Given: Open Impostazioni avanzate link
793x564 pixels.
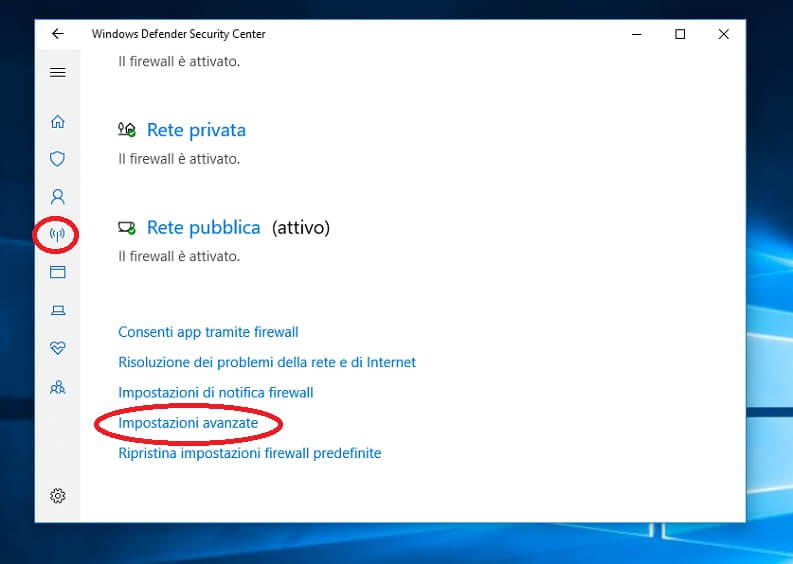Looking at the screenshot, I should point(188,423).
